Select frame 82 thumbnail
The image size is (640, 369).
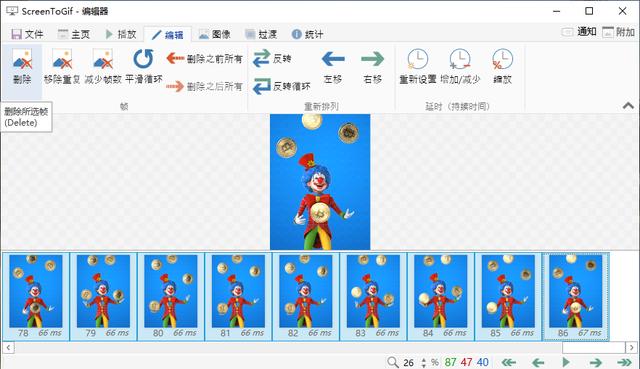pos(306,296)
